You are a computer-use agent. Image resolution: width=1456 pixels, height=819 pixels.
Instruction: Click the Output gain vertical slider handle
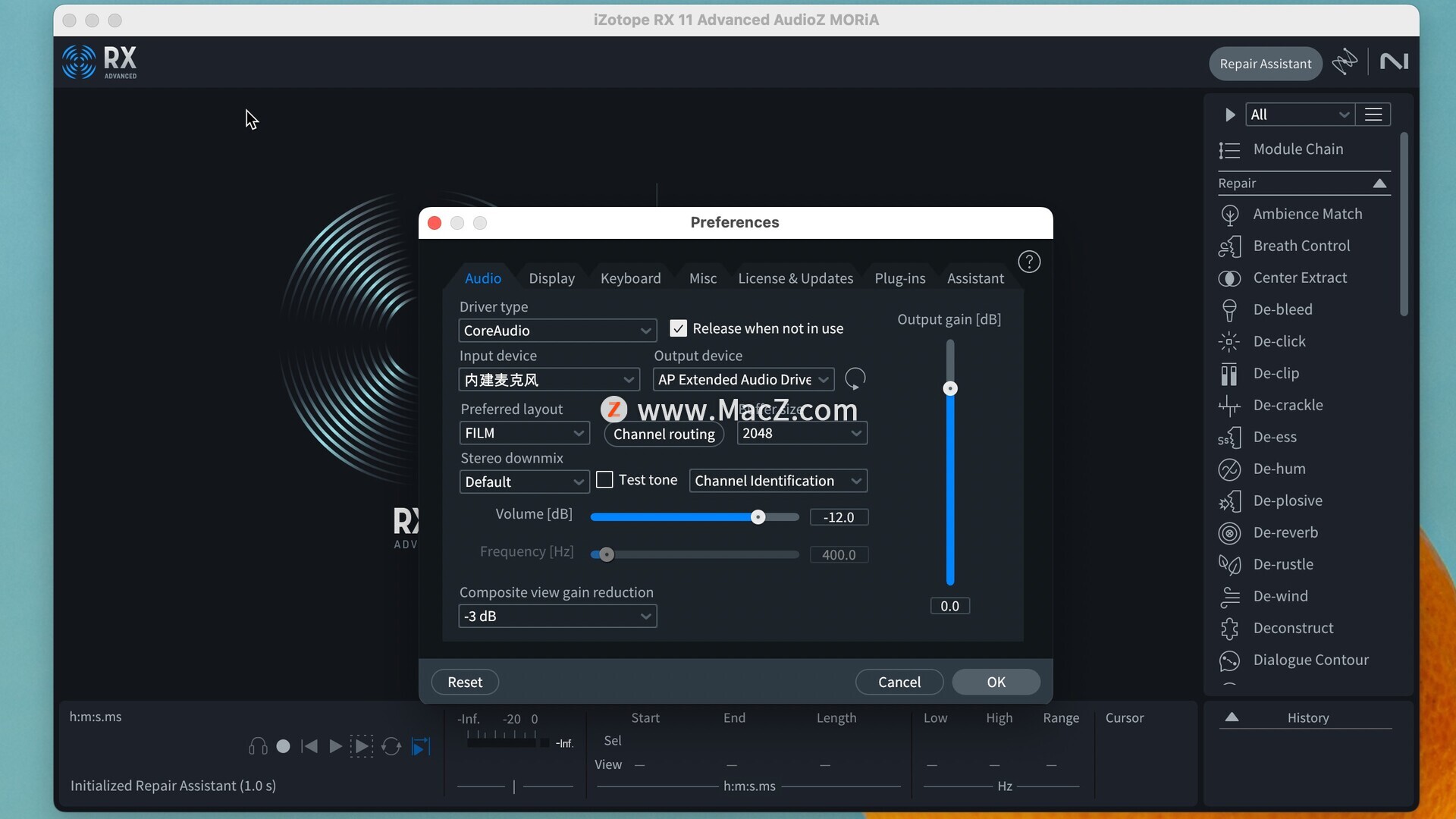coord(949,389)
